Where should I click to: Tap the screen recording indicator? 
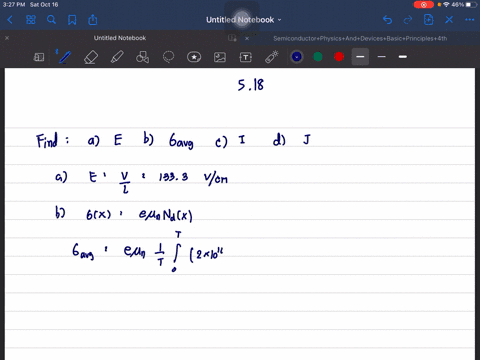coord(424,5)
